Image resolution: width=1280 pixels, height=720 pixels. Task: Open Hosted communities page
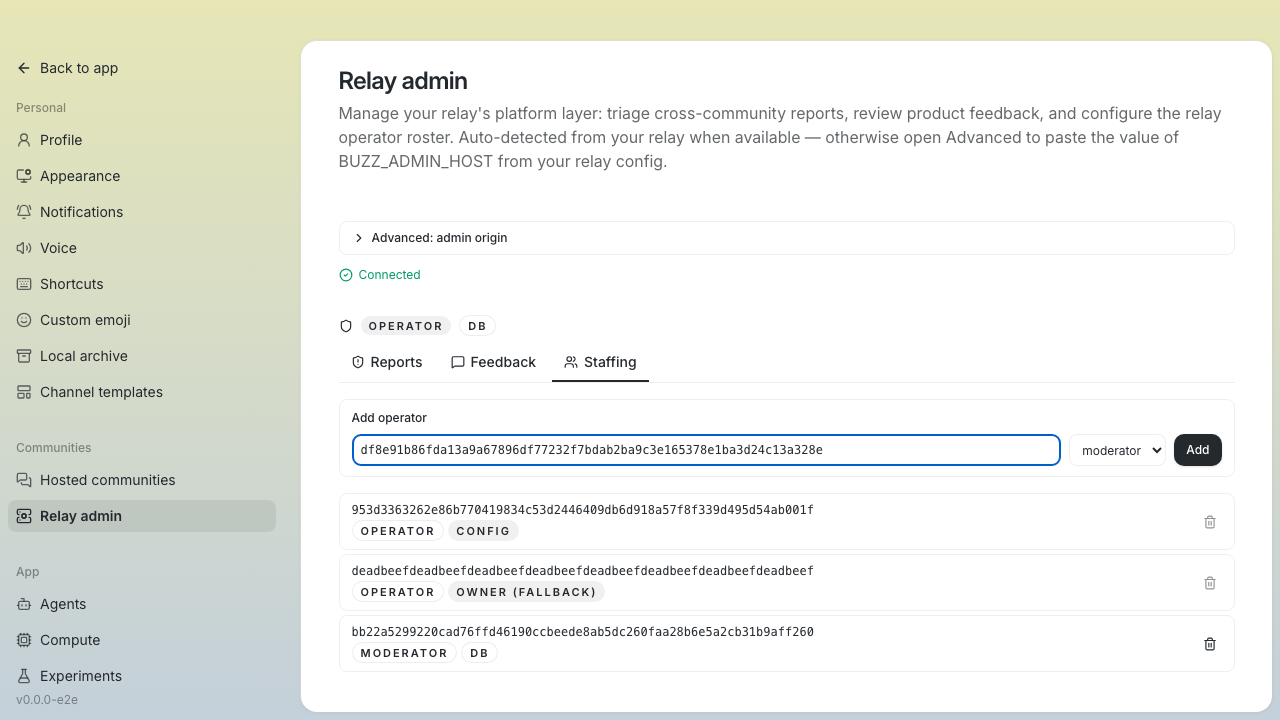[142, 480]
